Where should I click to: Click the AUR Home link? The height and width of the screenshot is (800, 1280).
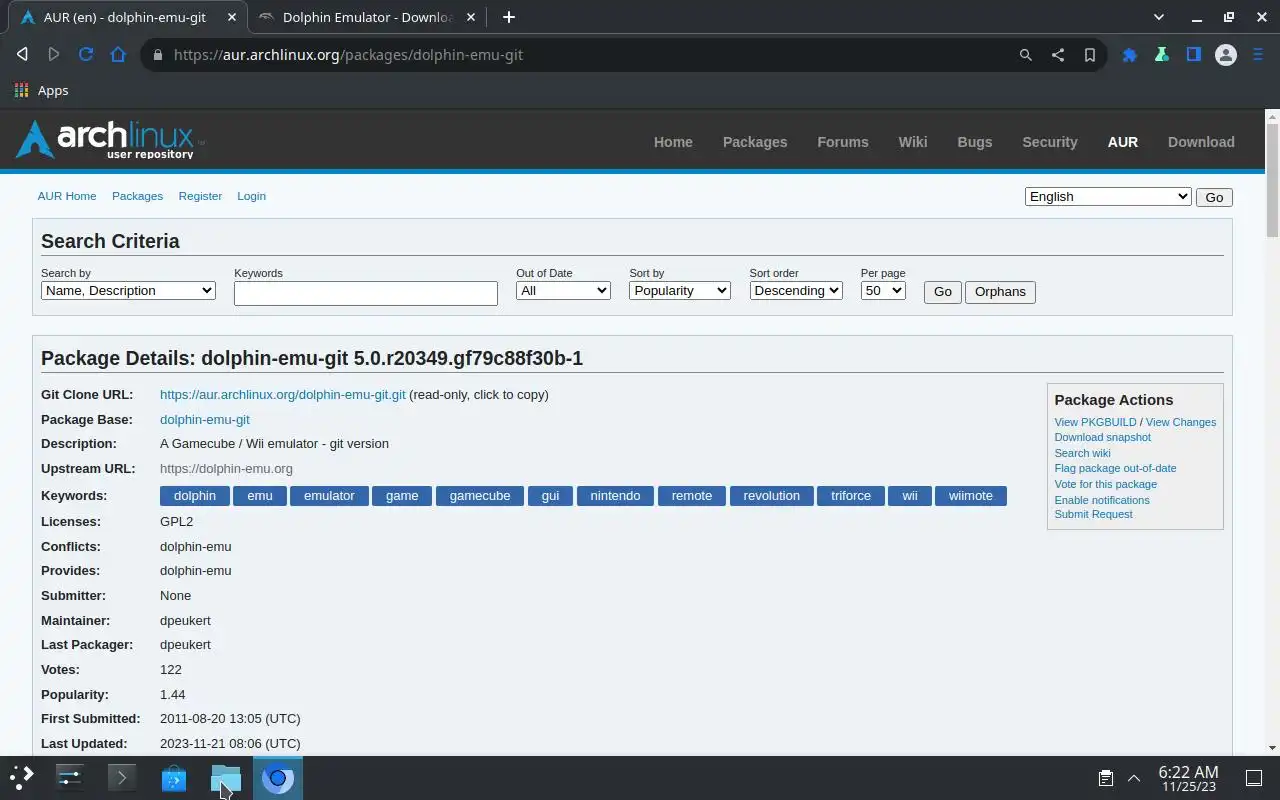coord(67,196)
